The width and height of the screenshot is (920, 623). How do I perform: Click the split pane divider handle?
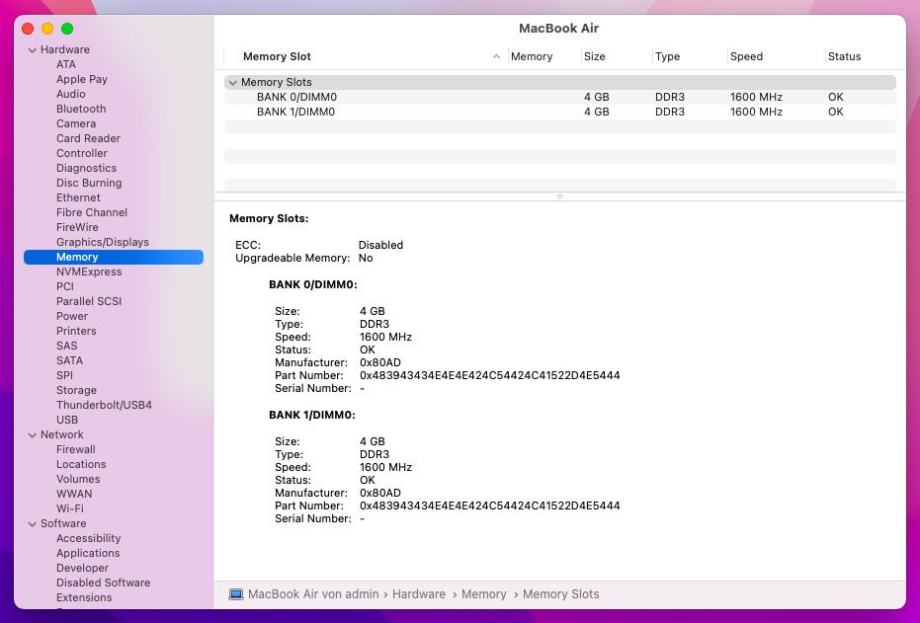click(559, 196)
